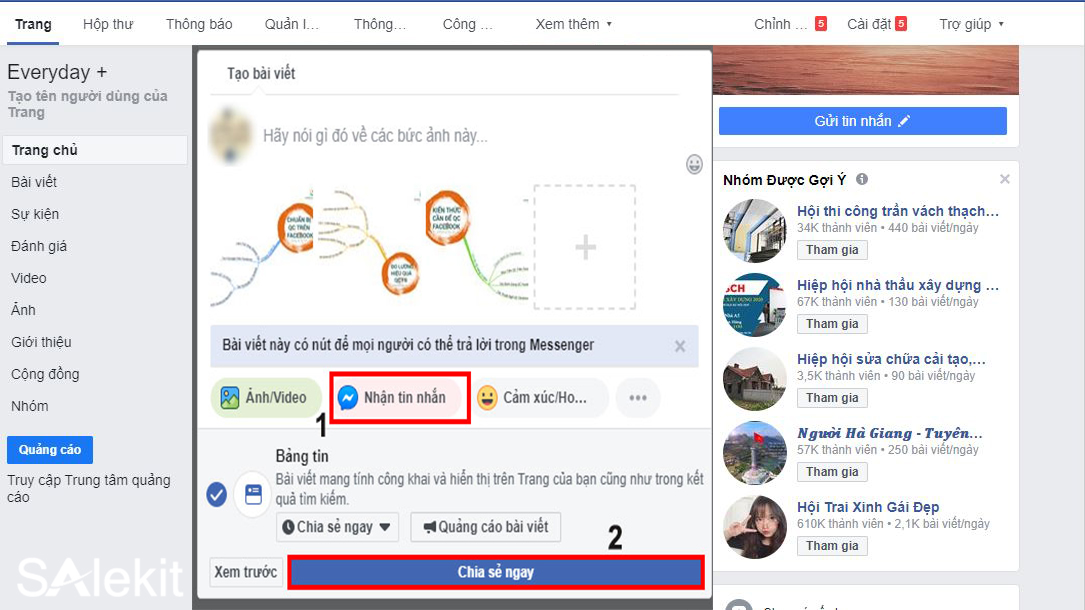This screenshot has width=1085, height=610.
Task: Expand the Xem thêm navigation dropdown
Action: [x=572, y=24]
